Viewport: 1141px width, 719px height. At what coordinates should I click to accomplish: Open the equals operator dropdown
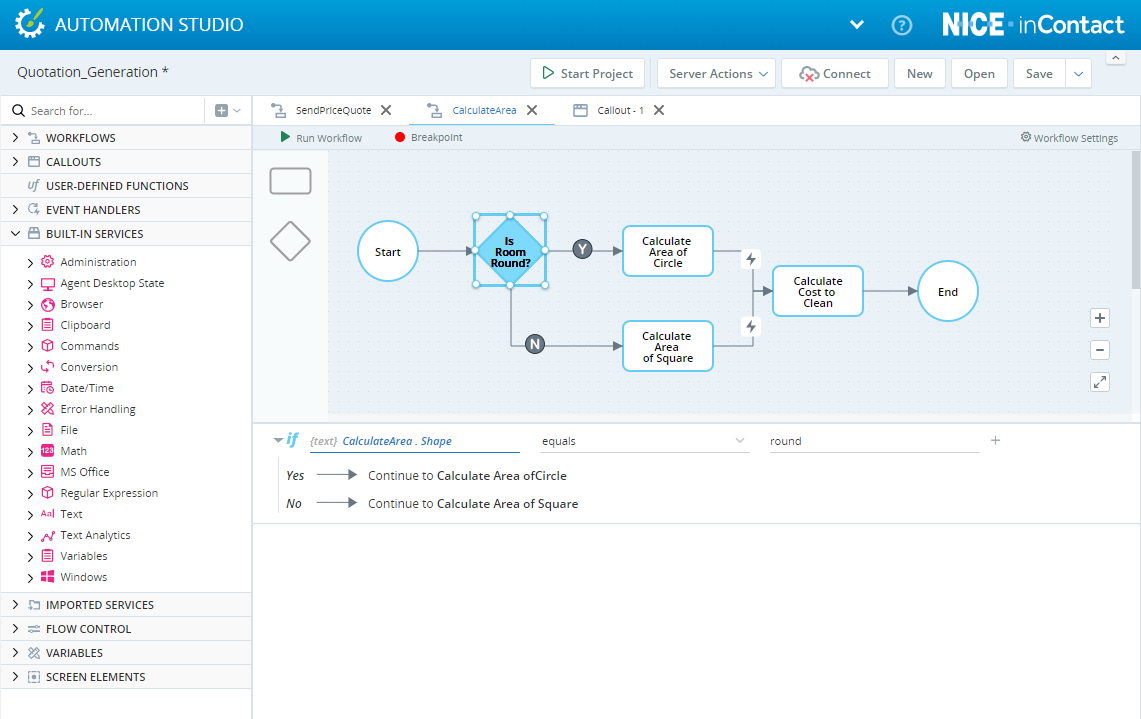coord(644,441)
